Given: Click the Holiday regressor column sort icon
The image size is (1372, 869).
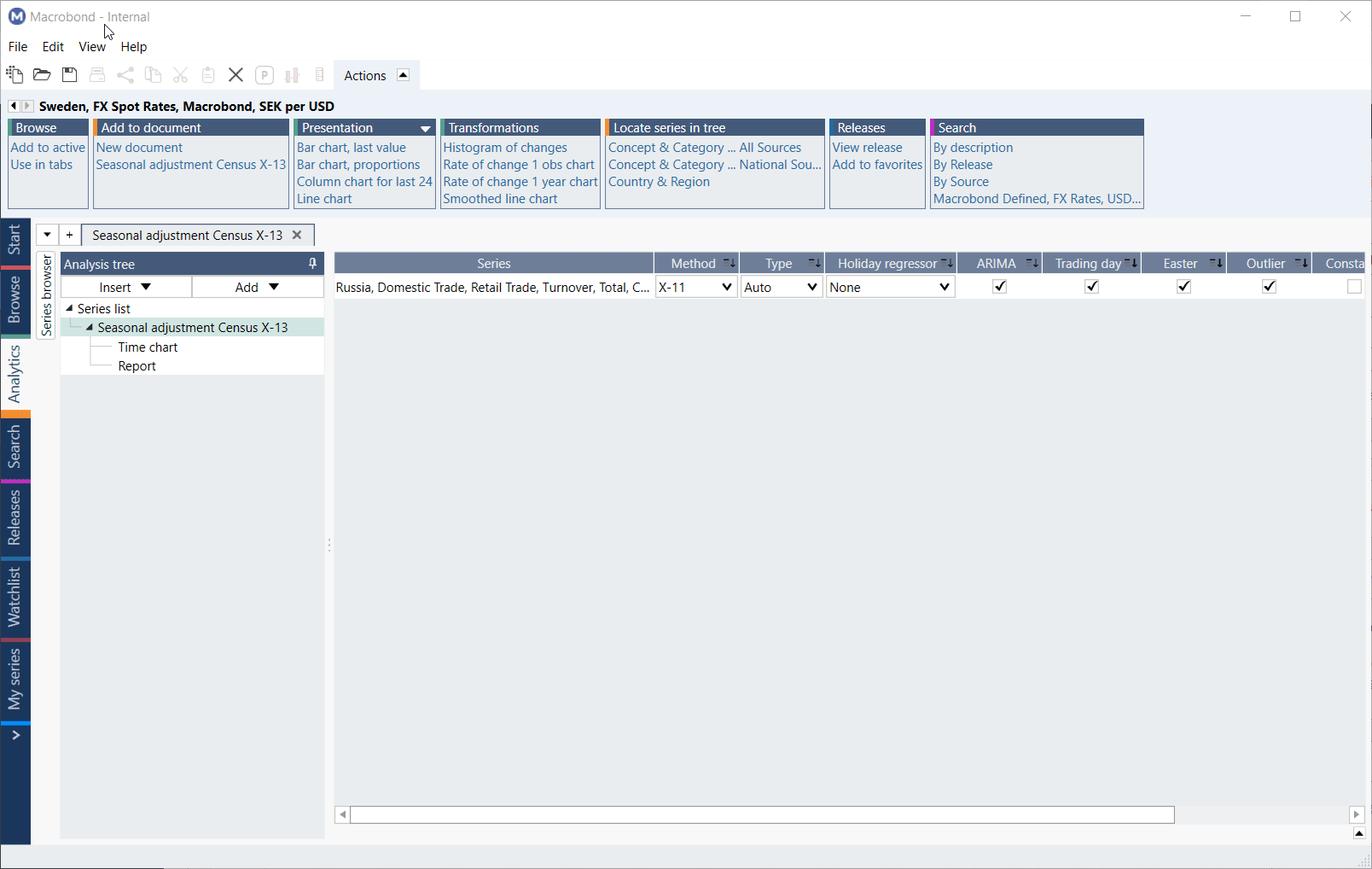Looking at the screenshot, I should [x=946, y=263].
